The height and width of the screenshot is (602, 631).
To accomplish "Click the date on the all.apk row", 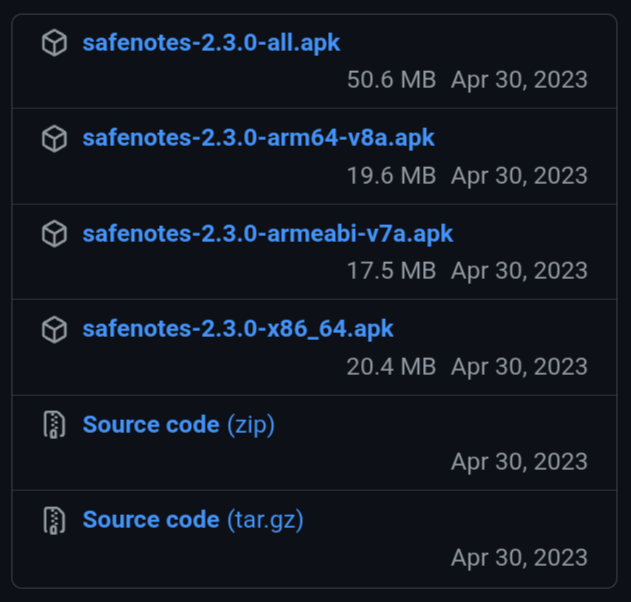I will (x=519, y=80).
